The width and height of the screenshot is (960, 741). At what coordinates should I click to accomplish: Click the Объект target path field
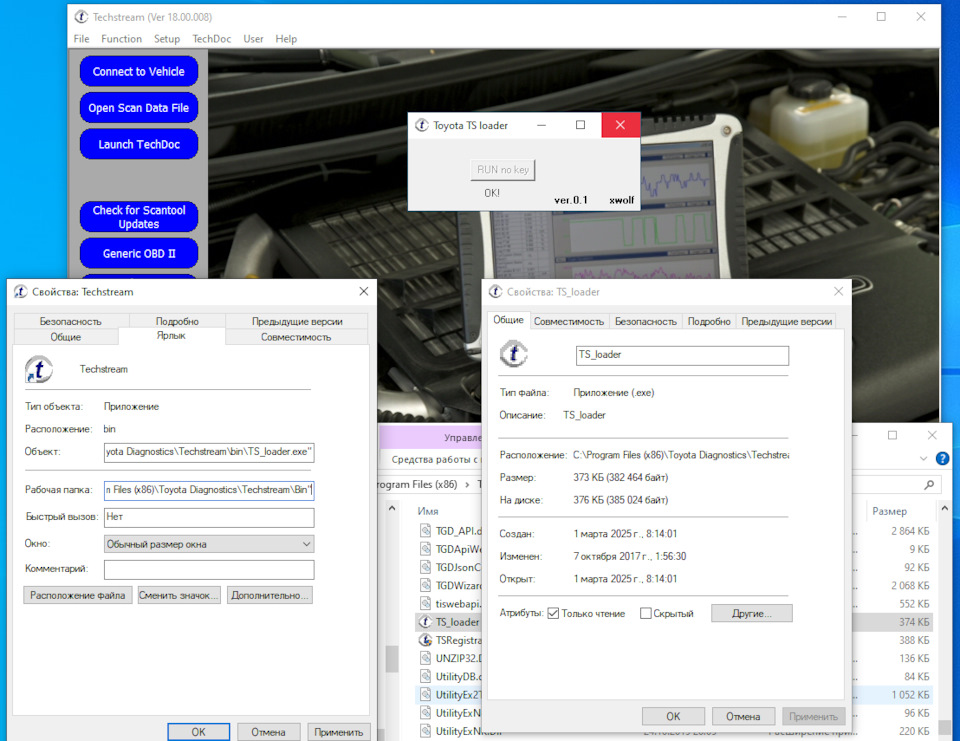[x=209, y=452]
